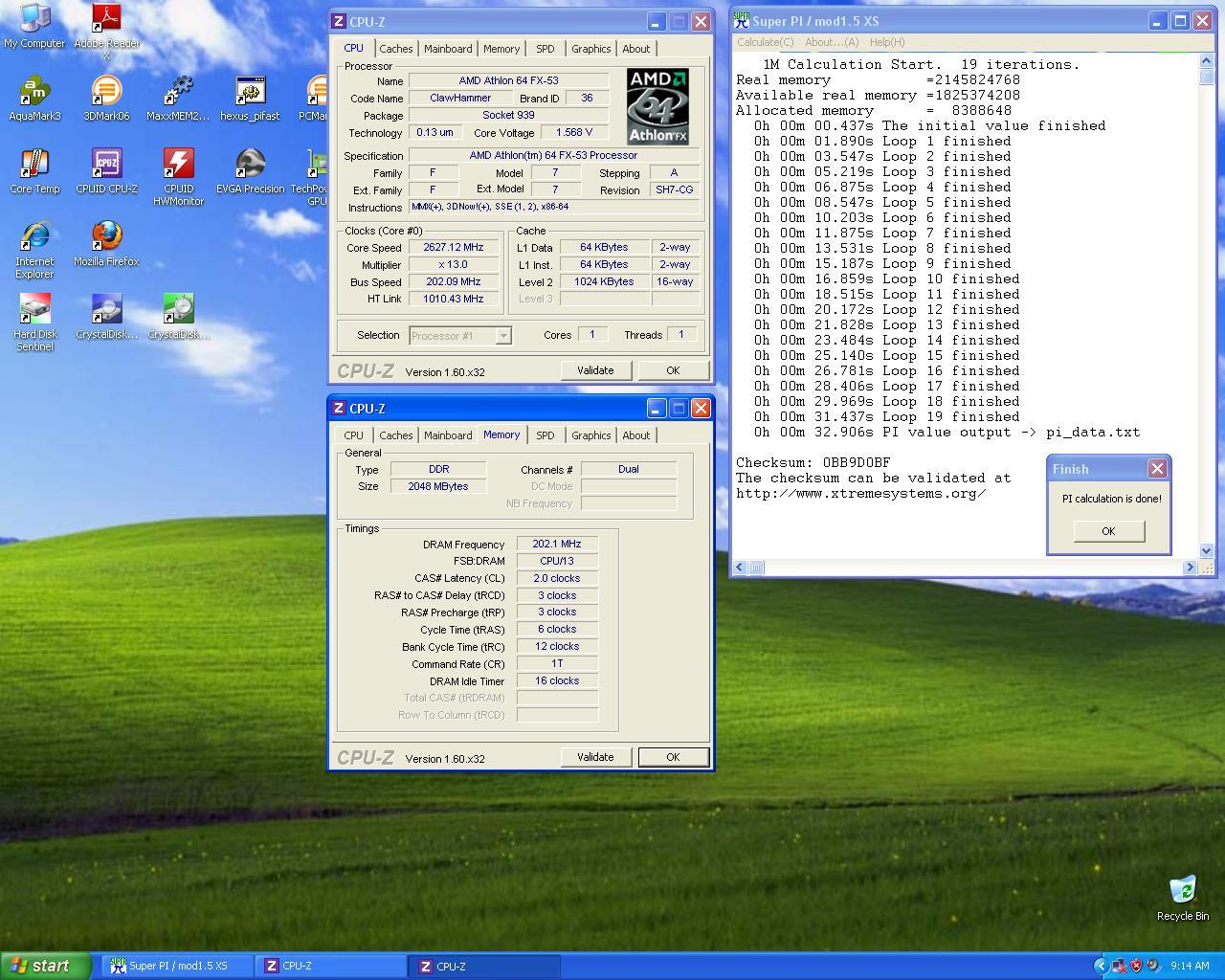Launch hexus_pifast desktop shortcut
Screen dimensions: 1225x980
pos(250,99)
